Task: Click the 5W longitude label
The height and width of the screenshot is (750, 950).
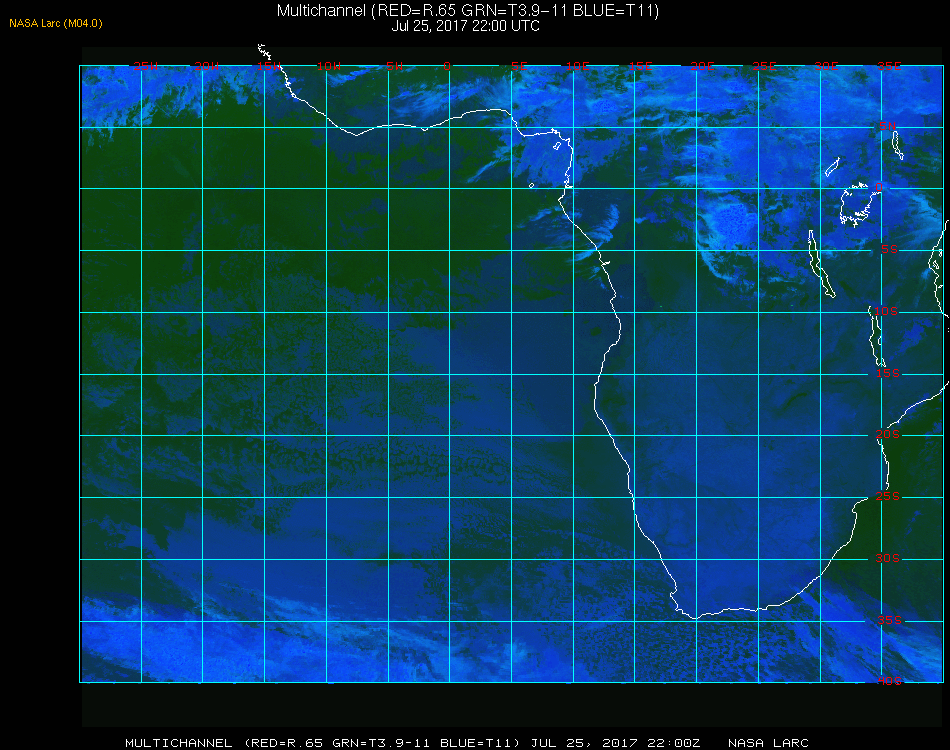Action: point(394,66)
